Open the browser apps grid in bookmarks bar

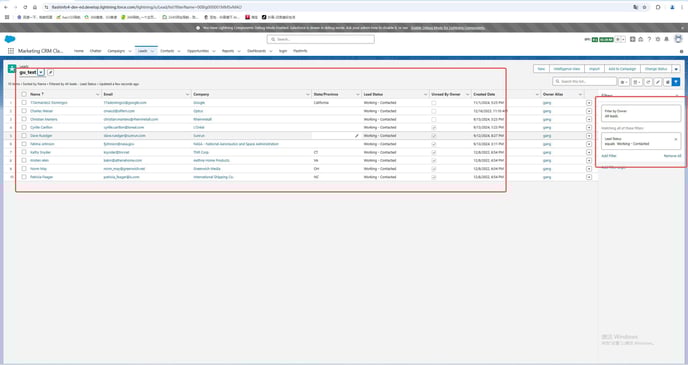click(7, 17)
